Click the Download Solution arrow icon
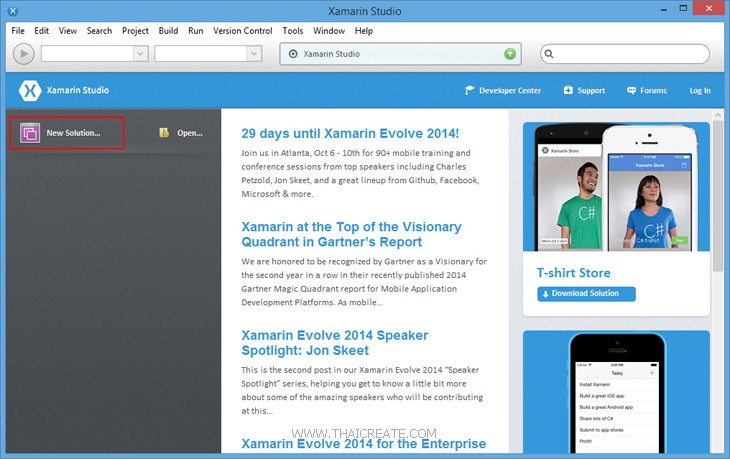 point(545,294)
